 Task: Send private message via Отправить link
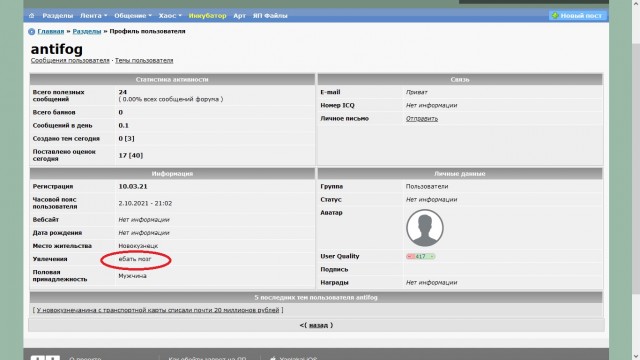[x=422, y=119]
